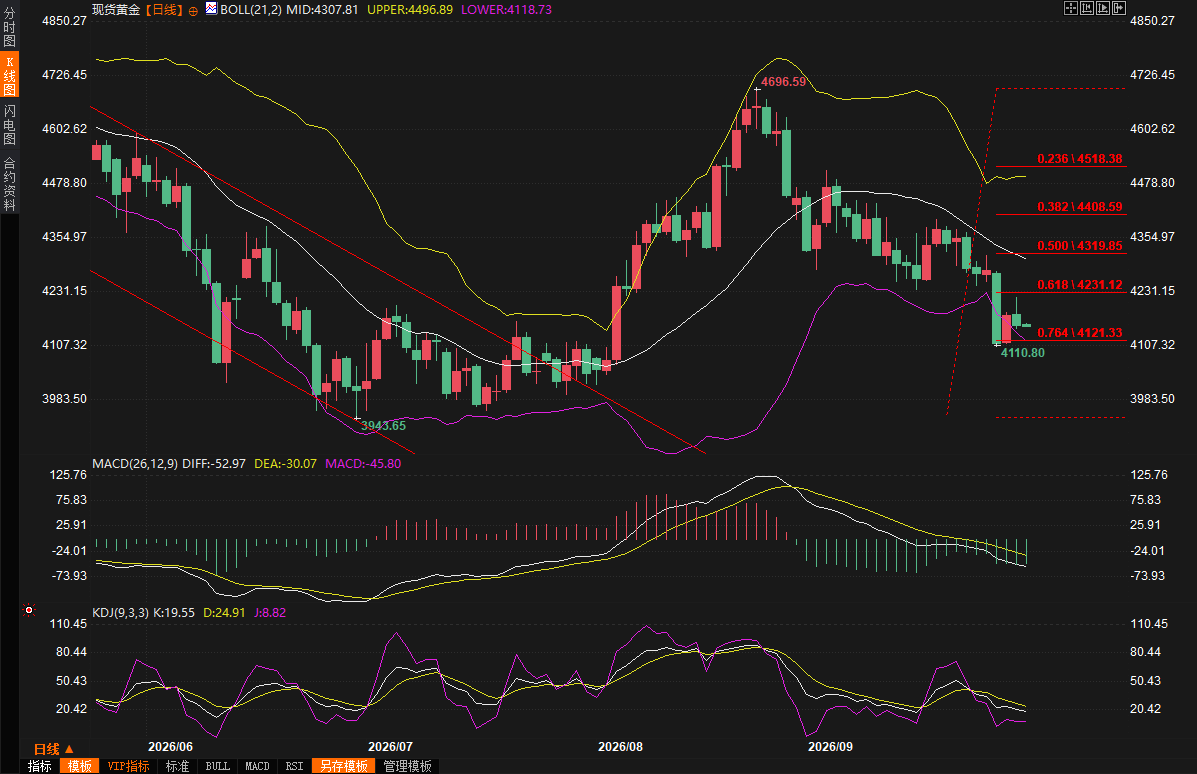Click the BOLL indicator chart icon
1197x774 pixels.
pos(211,9)
